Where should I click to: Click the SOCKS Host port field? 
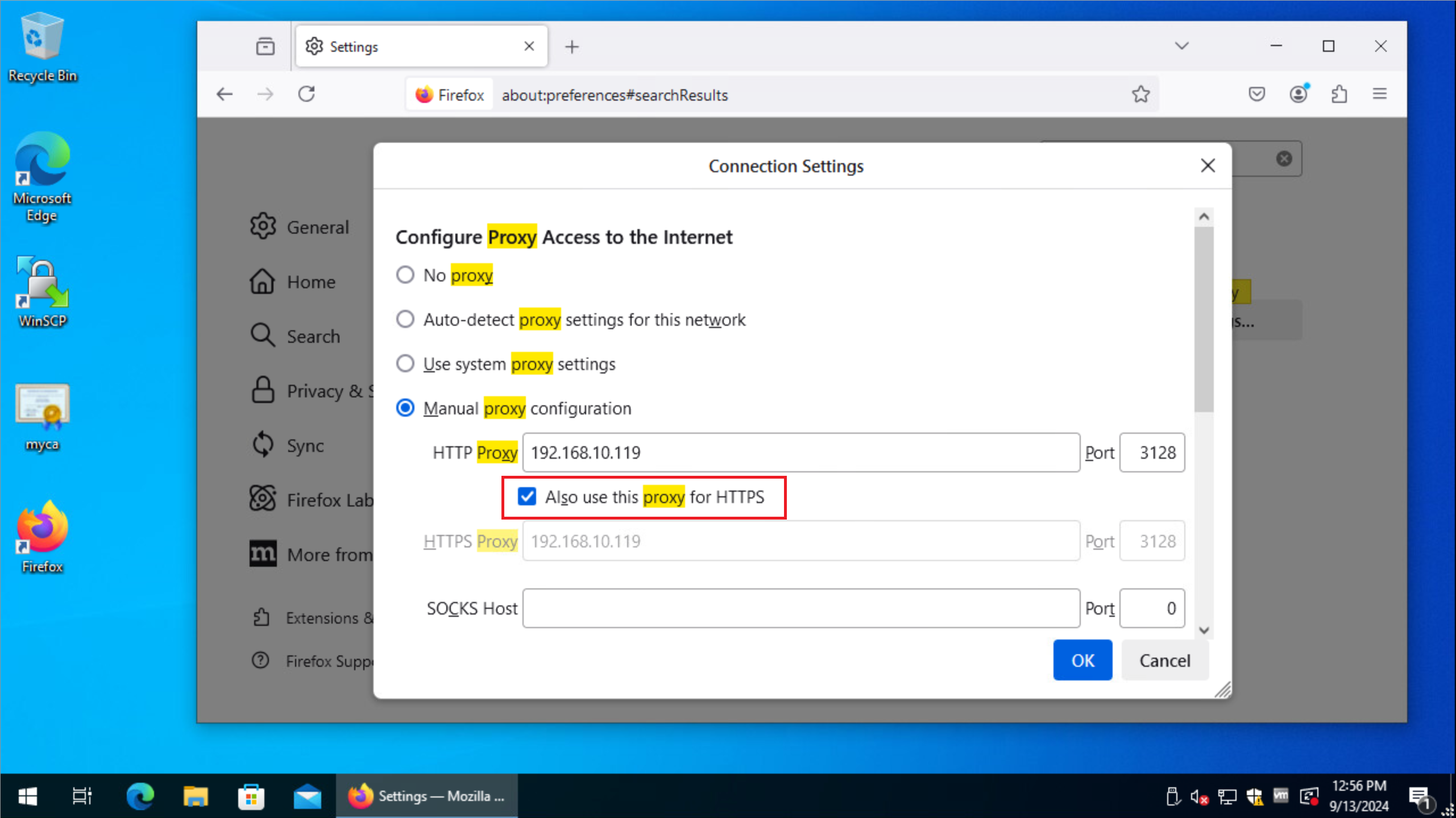click(1152, 608)
